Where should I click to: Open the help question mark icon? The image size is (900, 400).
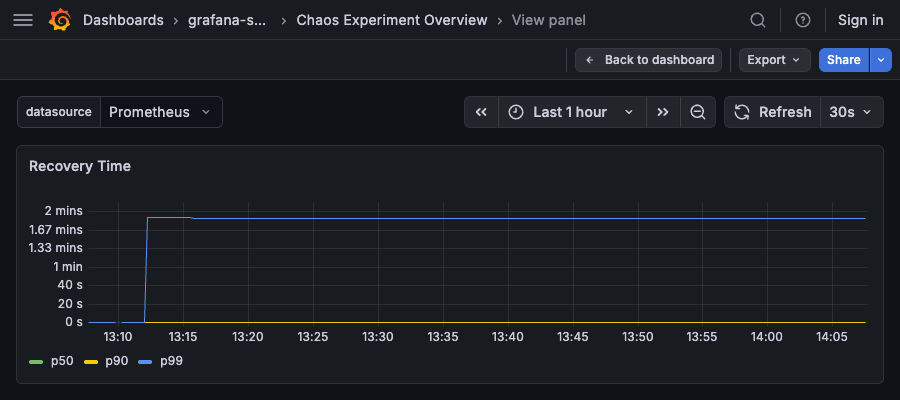click(802, 20)
